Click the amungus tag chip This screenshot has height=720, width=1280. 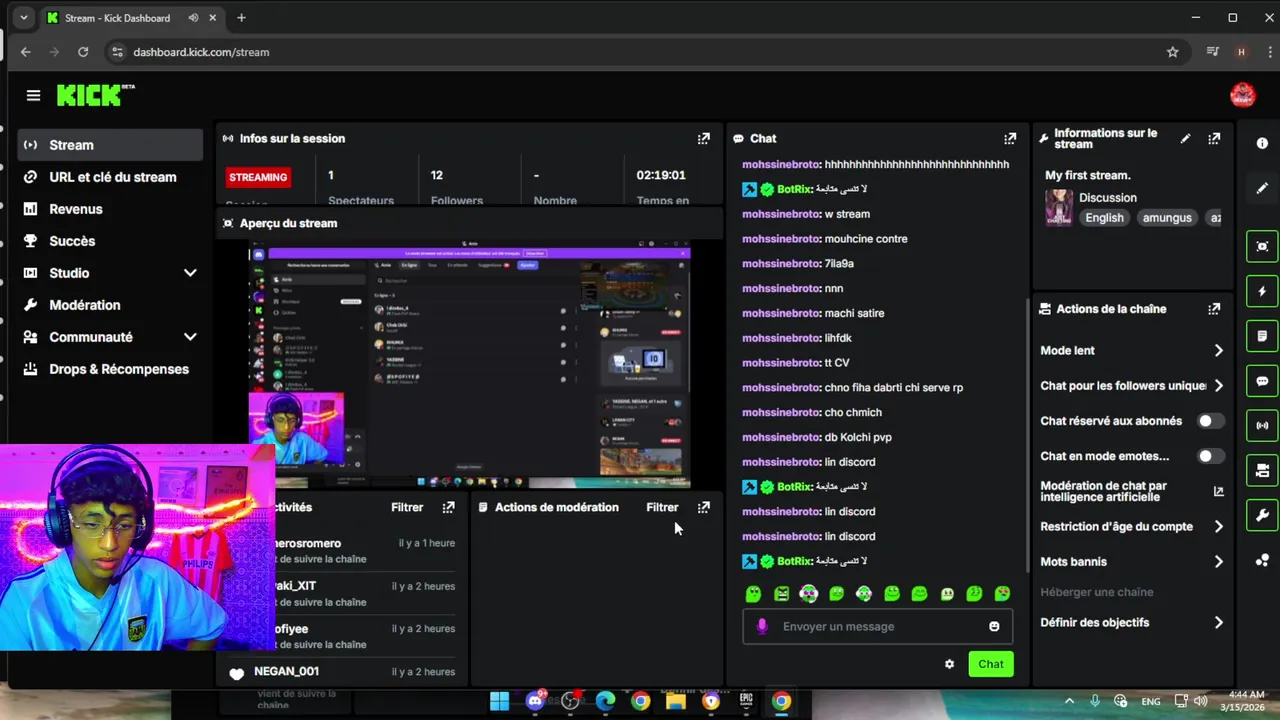[x=1167, y=218]
